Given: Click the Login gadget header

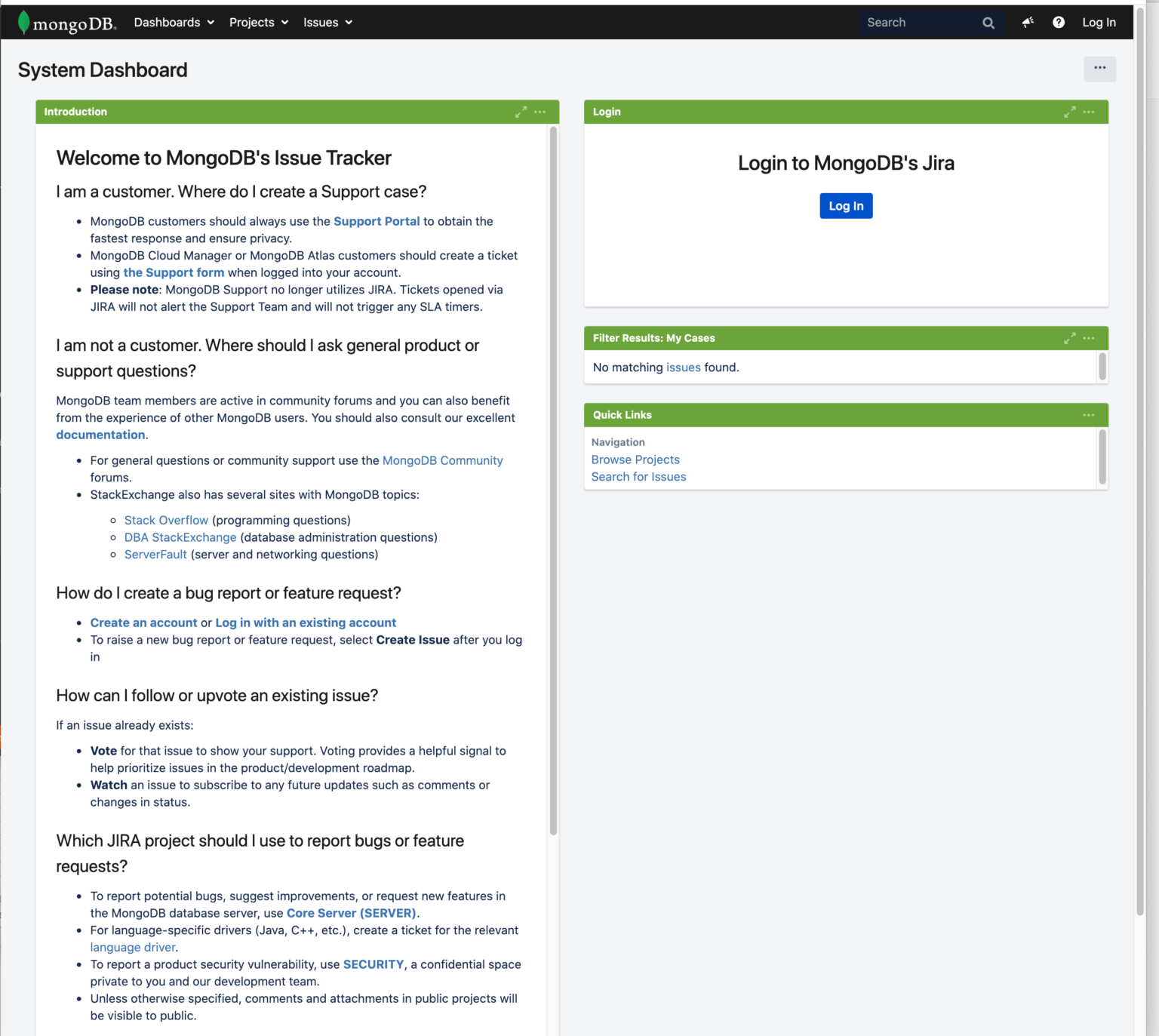Looking at the screenshot, I should pos(606,112).
